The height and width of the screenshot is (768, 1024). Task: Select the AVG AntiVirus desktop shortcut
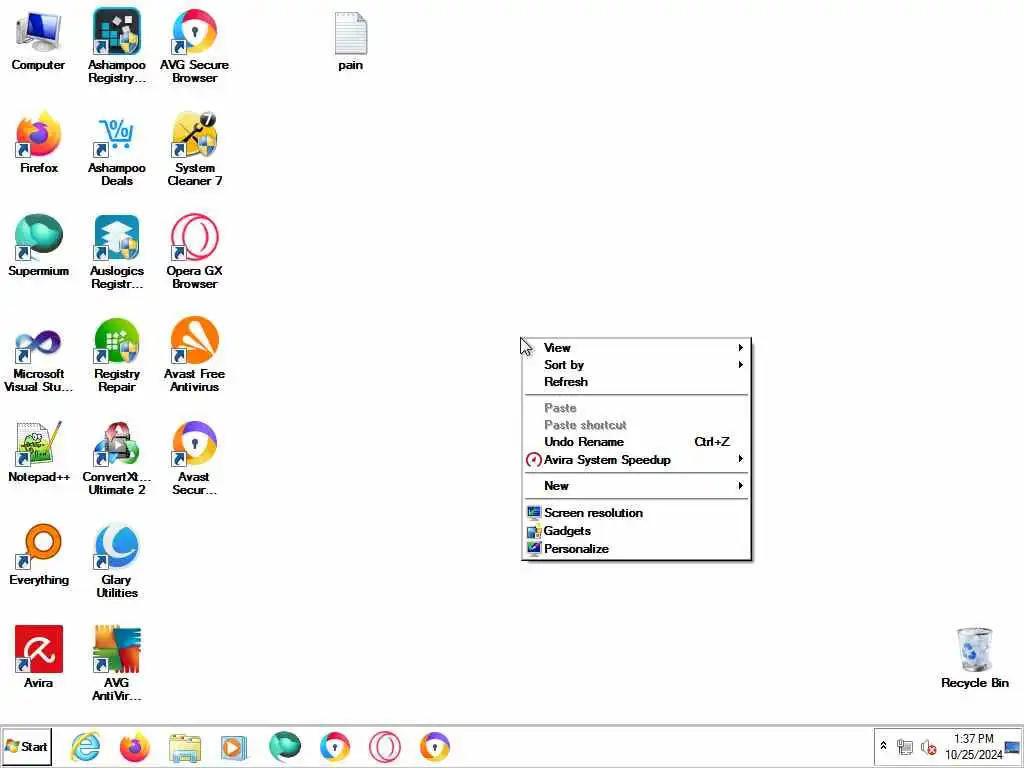pyautogui.click(x=117, y=664)
